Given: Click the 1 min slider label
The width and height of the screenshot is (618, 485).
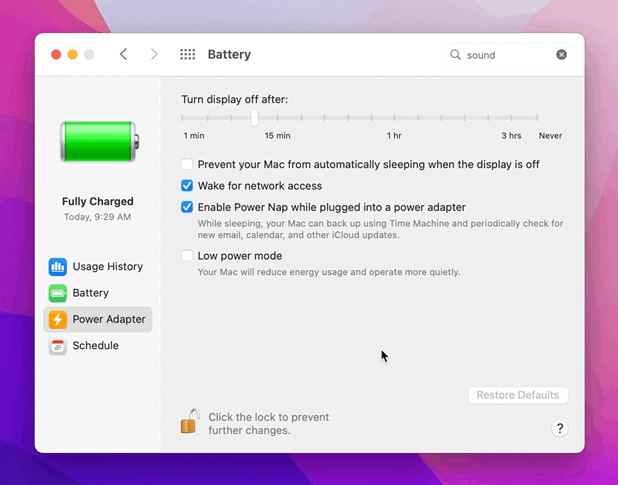Looking at the screenshot, I should tap(194, 136).
